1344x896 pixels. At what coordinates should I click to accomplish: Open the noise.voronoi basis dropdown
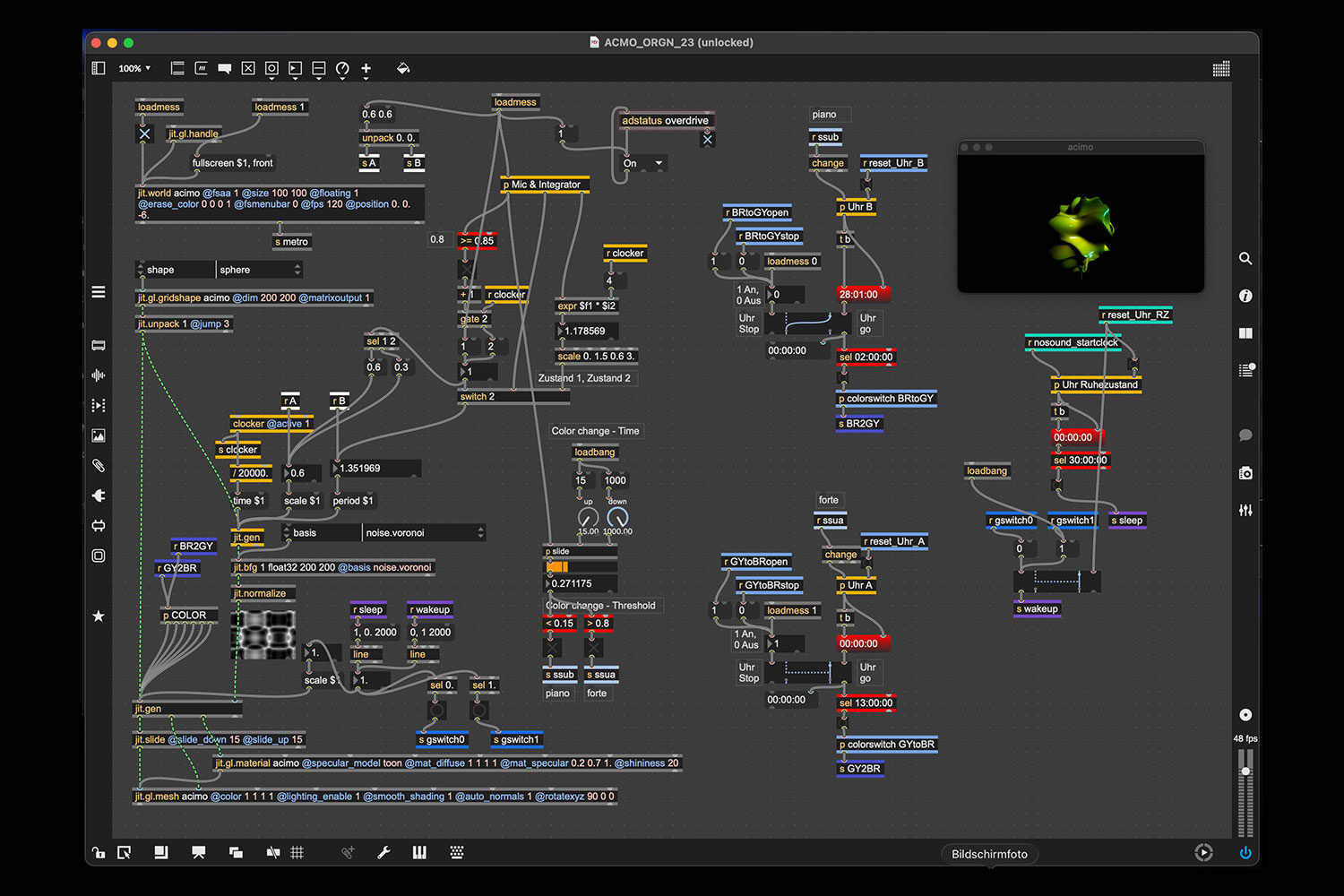(x=424, y=533)
